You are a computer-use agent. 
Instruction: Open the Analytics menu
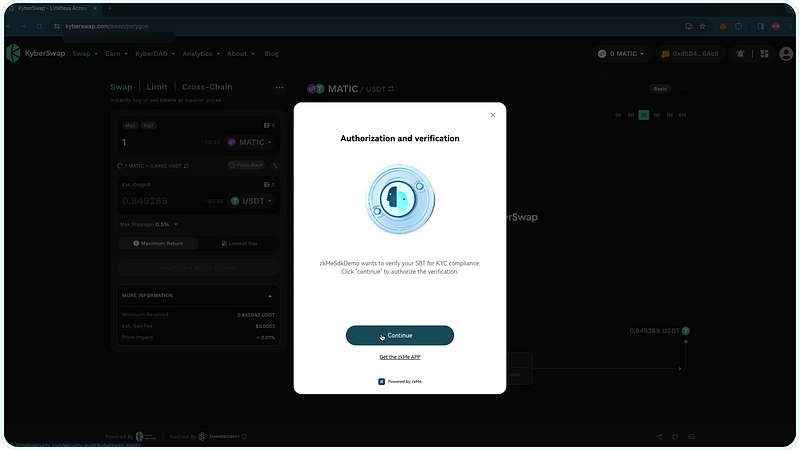click(201, 54)
